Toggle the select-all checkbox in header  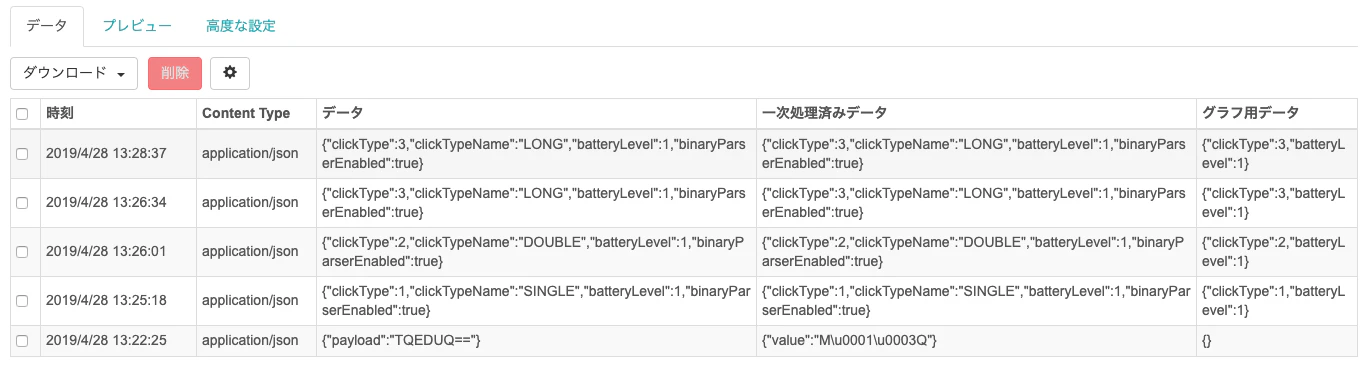tap(22, 114)
